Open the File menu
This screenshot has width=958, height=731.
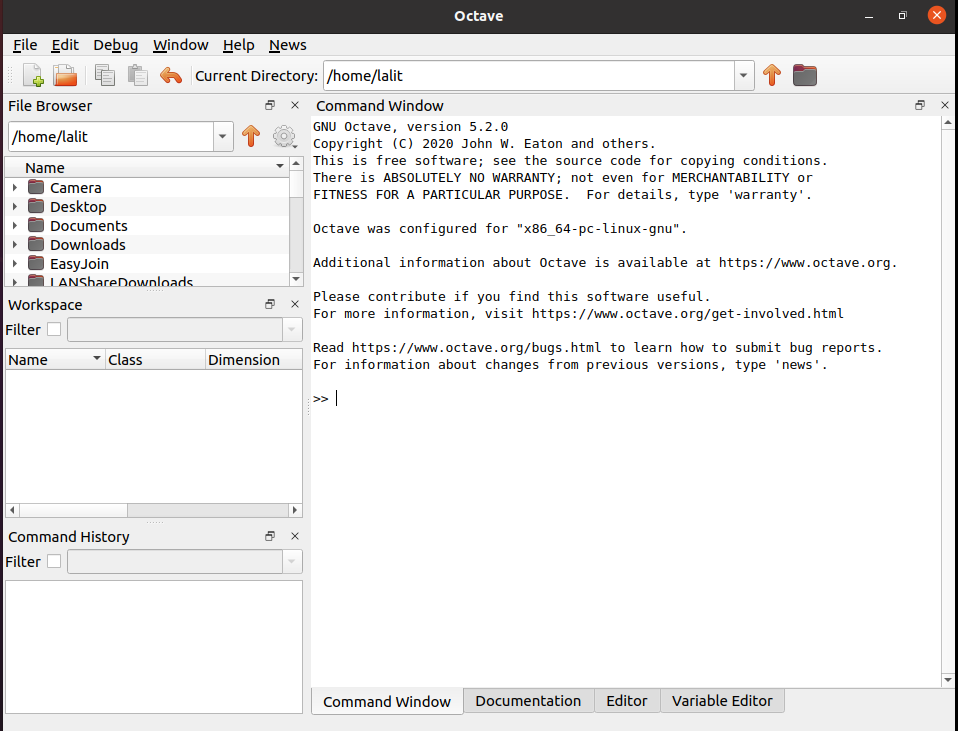point(25,45)
